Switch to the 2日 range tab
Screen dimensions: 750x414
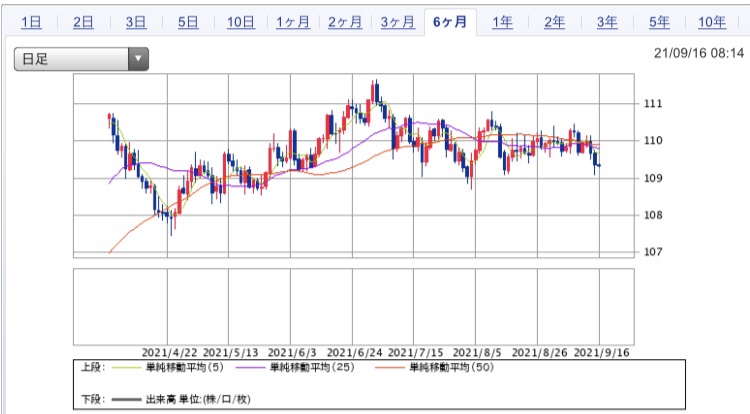[x=83, y=22]
